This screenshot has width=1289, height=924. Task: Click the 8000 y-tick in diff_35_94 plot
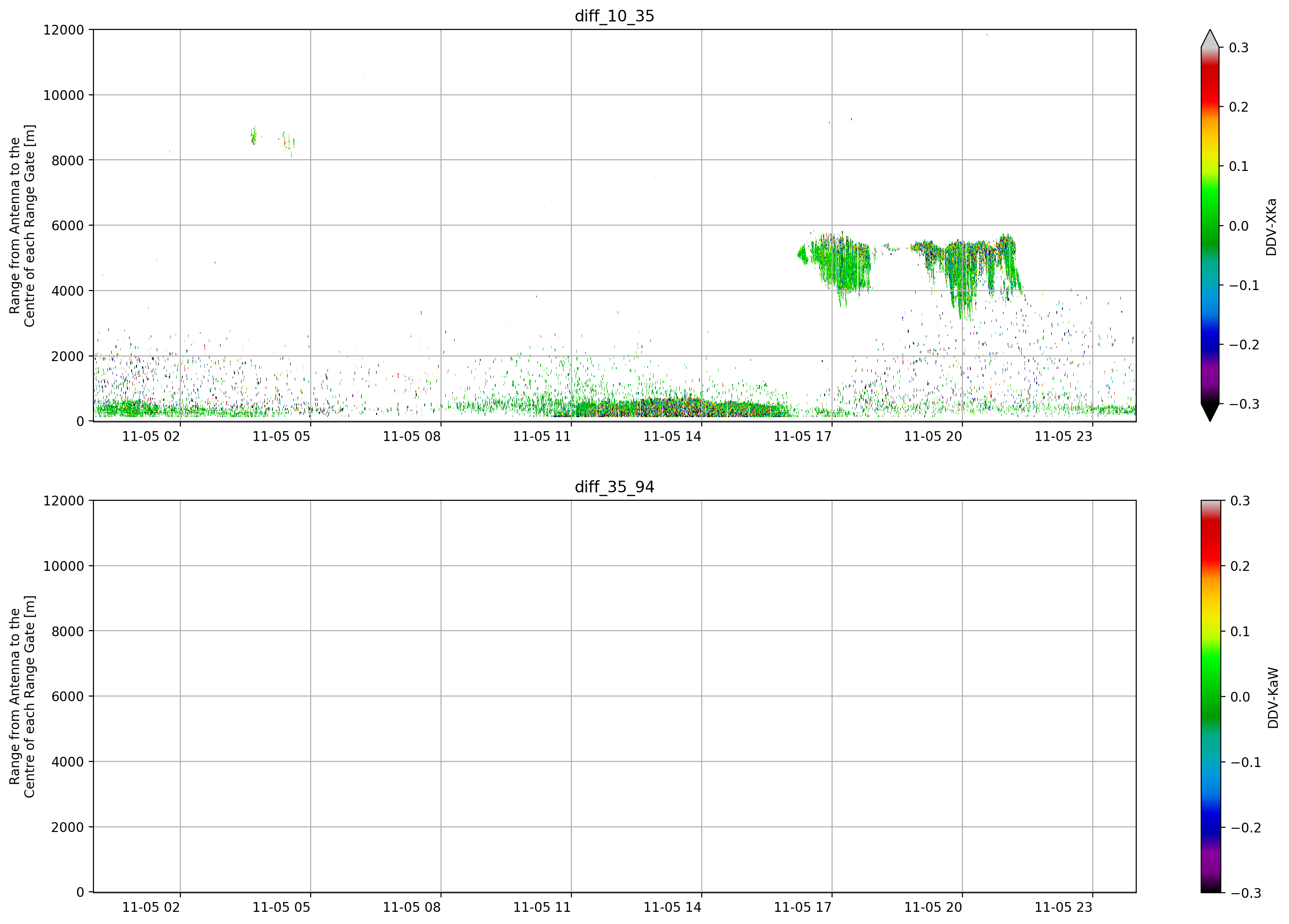(68, 632)
